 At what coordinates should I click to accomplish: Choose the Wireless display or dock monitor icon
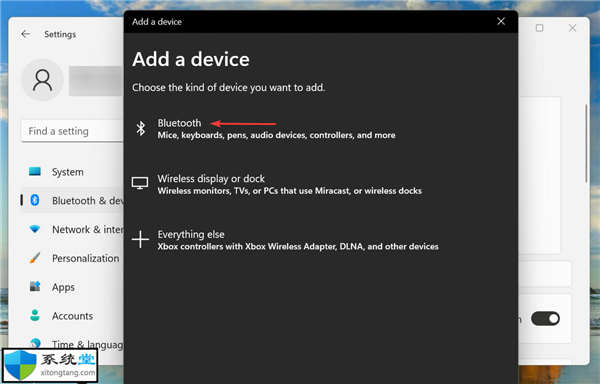[140, 183]
